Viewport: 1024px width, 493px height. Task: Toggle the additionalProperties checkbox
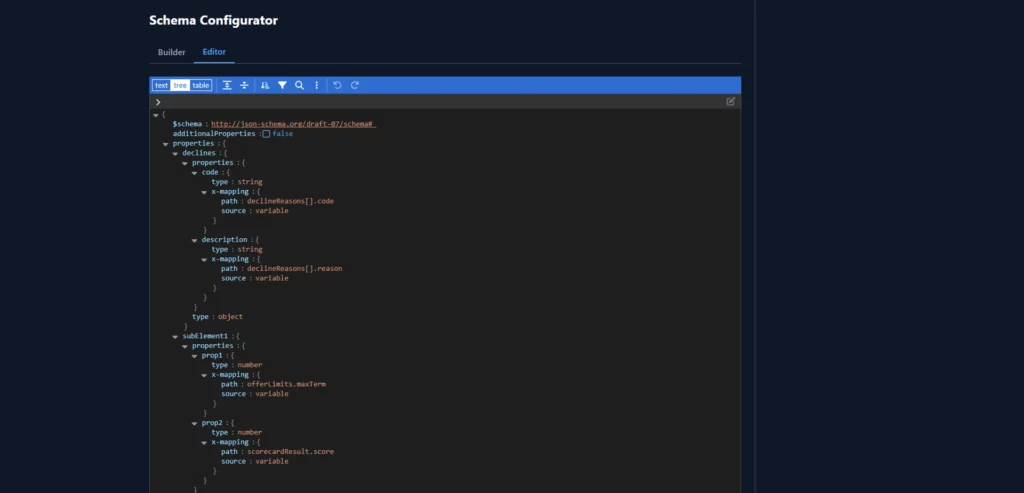pyautogui.click(x=266, y=134)
